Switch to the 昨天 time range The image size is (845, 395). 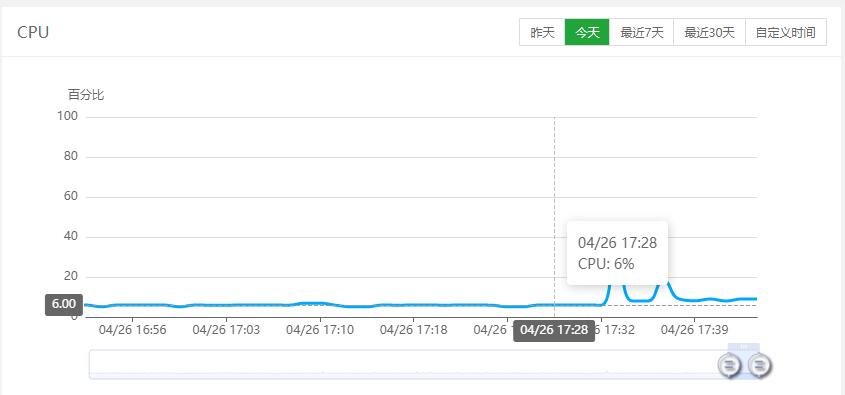coord(542,32)
